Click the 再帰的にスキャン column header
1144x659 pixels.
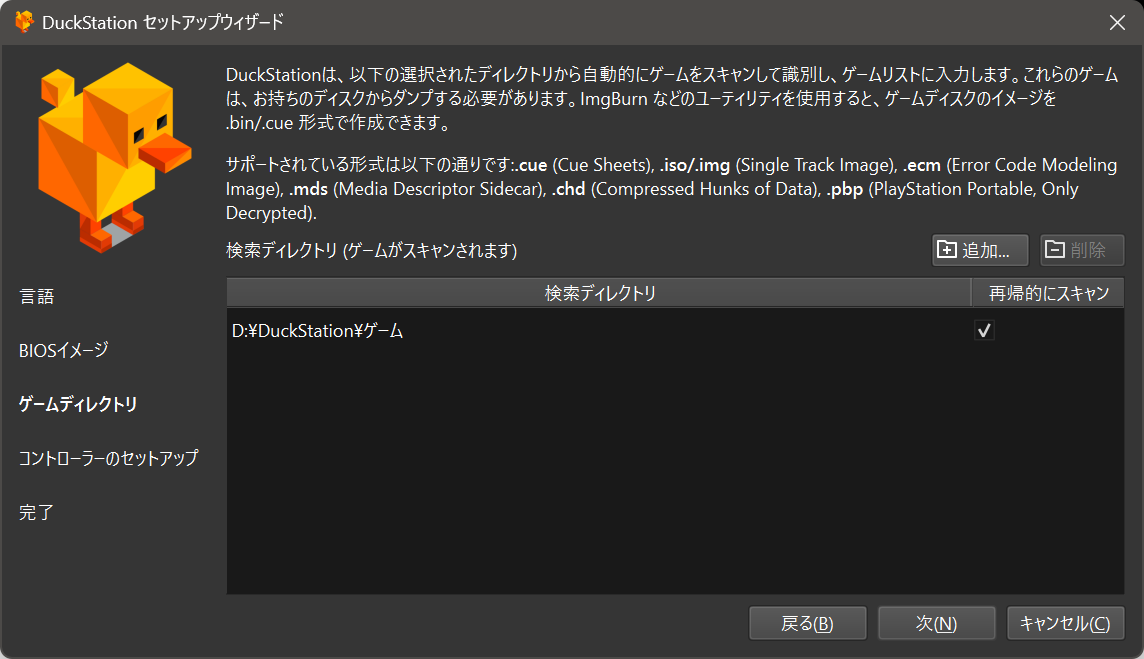[x=1048, y=293]
